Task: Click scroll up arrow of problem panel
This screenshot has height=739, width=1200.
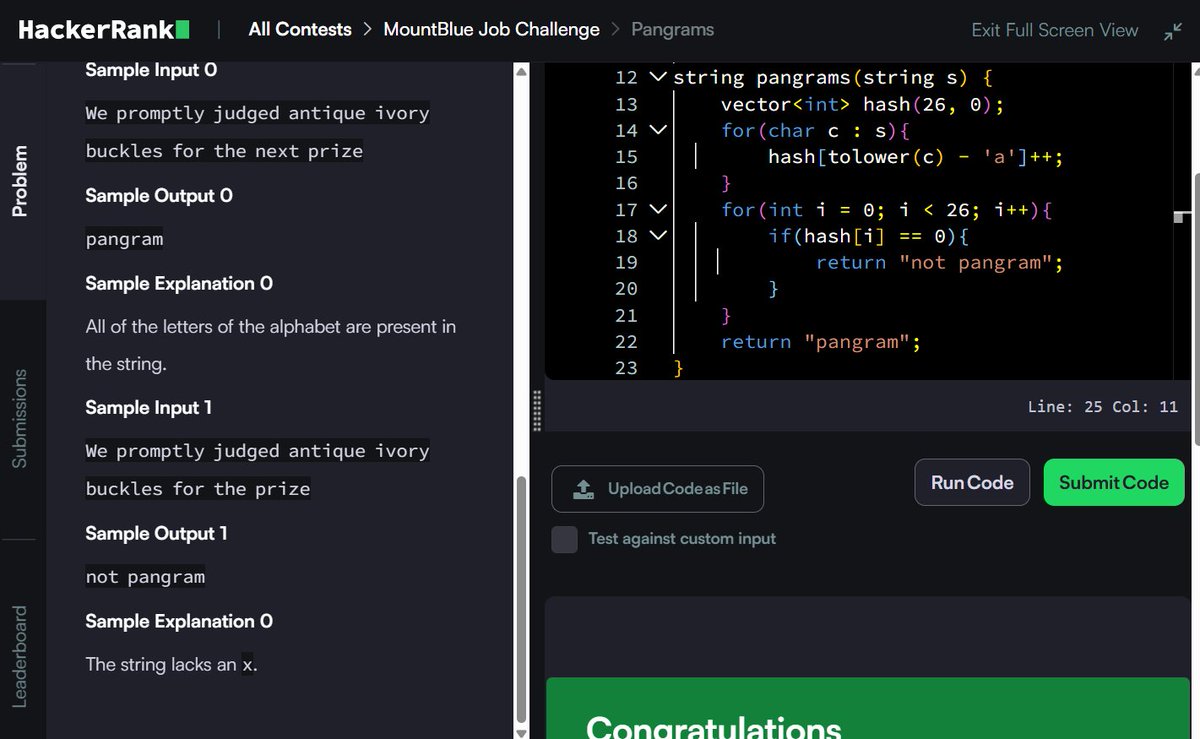Action: tap(519, 71)
